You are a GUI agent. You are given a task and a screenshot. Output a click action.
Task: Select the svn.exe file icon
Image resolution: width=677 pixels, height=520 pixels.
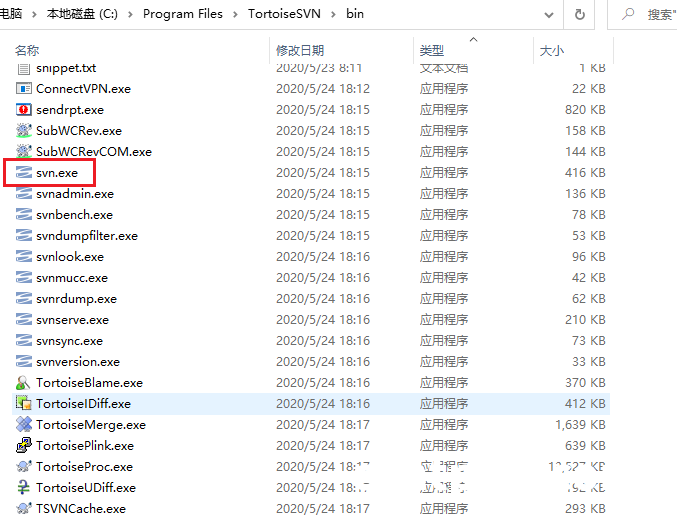(x=24, y=173)
